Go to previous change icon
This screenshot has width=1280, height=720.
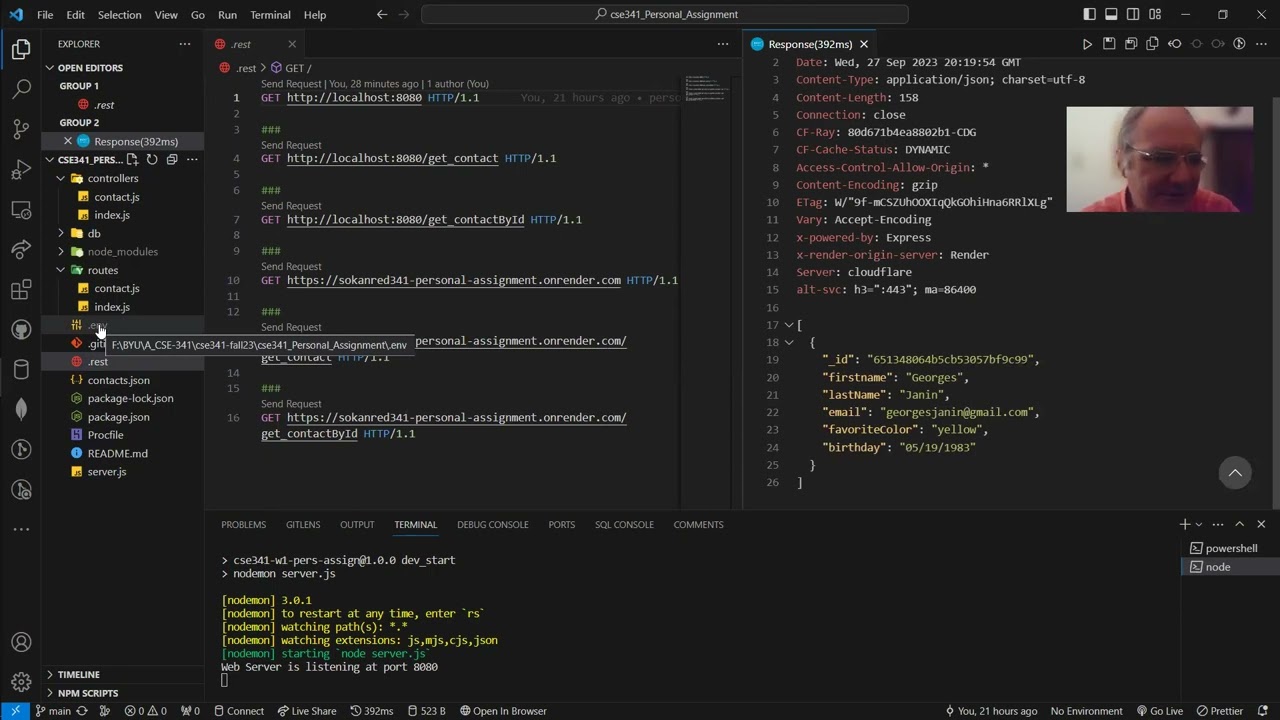1175,44
